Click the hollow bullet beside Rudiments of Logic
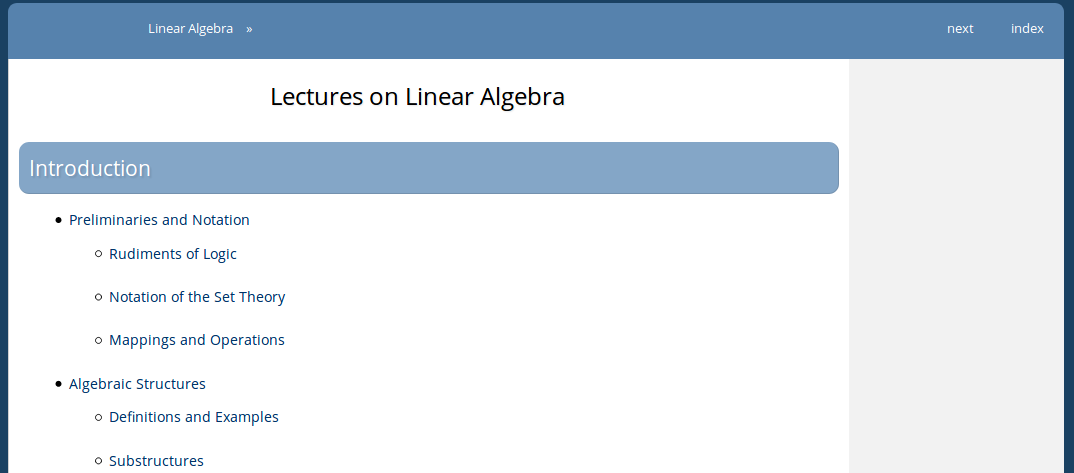The width and height of the screenshot is (1074, 473). click(99, 255)
